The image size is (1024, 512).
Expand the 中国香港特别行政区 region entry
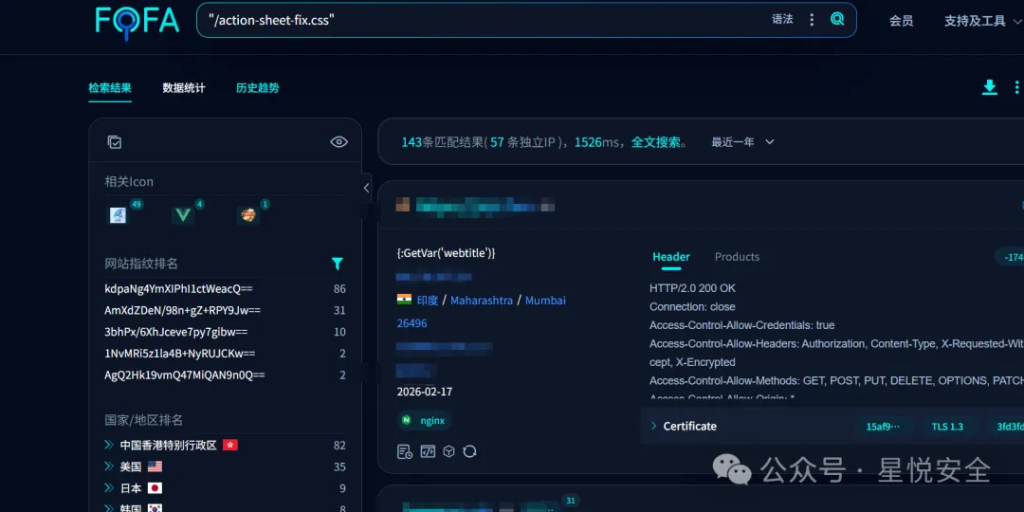click(x=110, y=445)
